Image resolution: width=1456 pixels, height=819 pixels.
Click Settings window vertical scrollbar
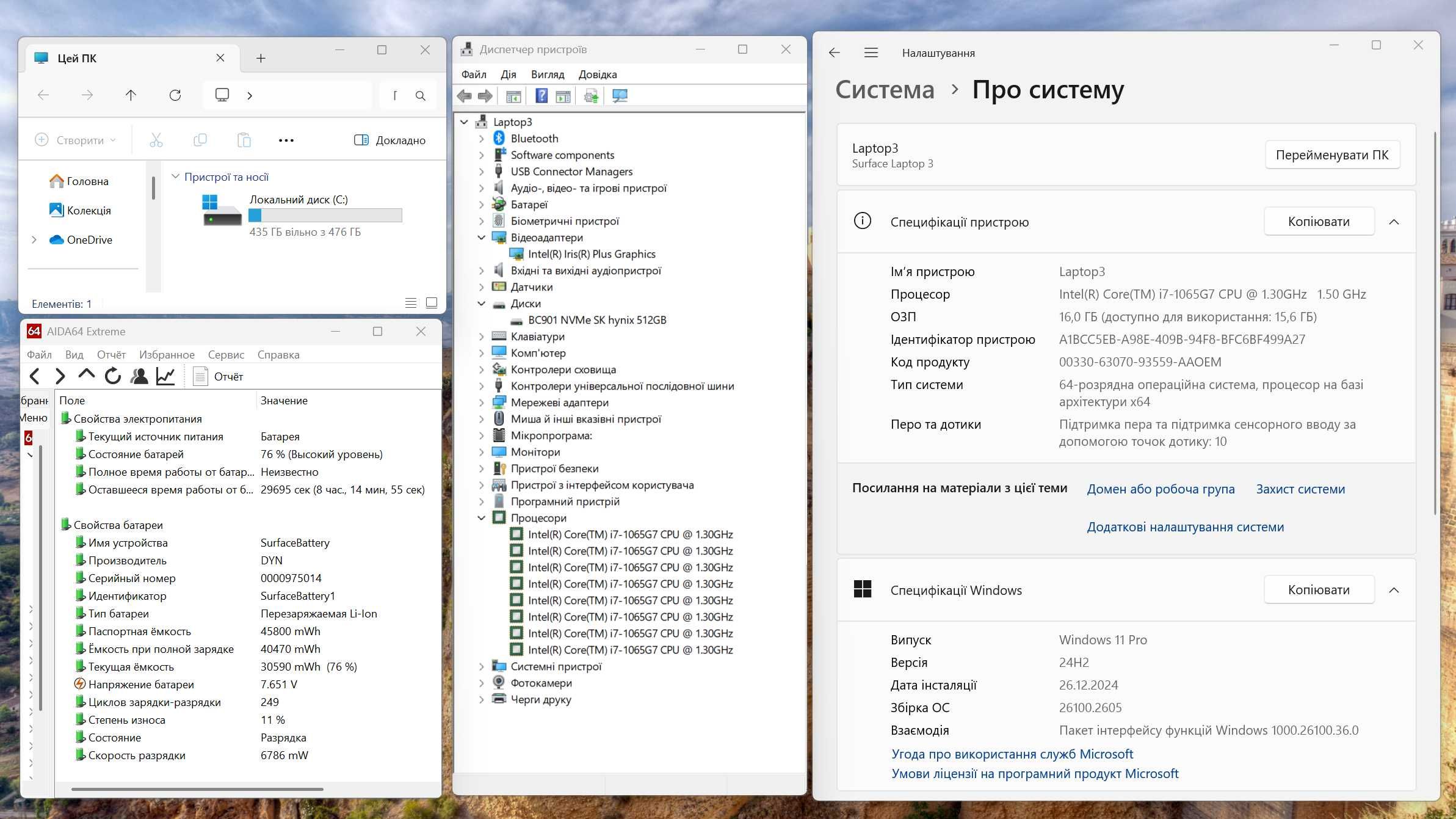tap(1435, 324)
